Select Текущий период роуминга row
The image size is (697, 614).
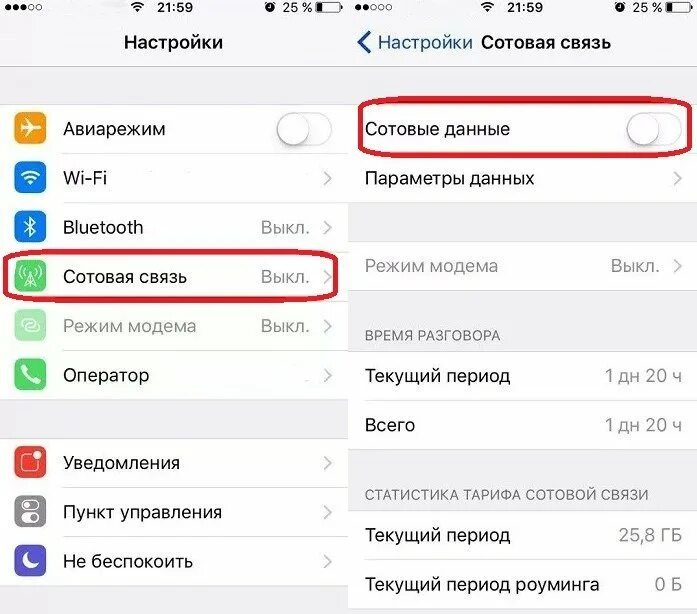pyautogui.click(x=523, y=584)
